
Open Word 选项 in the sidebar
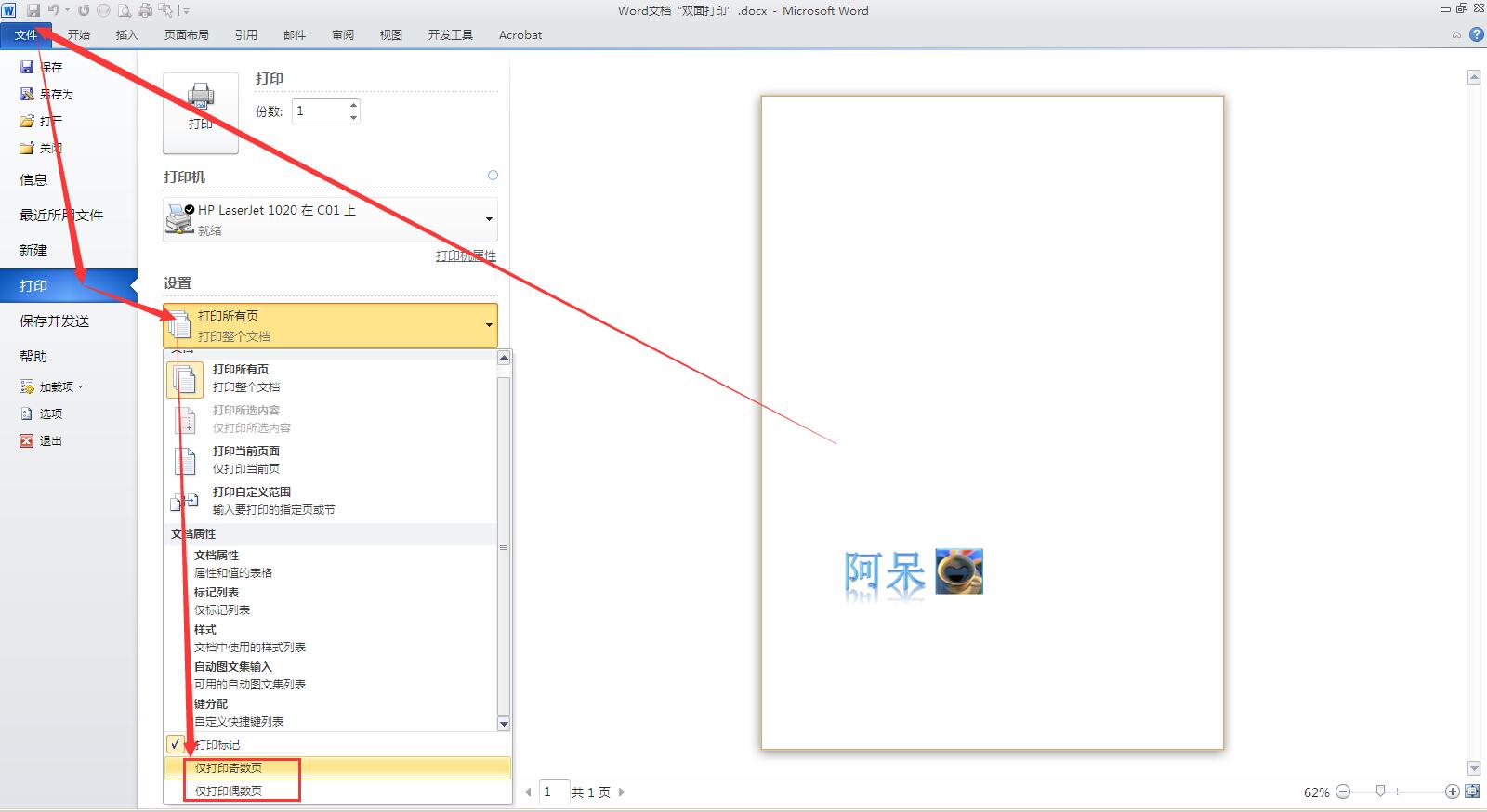pos(41,413)
